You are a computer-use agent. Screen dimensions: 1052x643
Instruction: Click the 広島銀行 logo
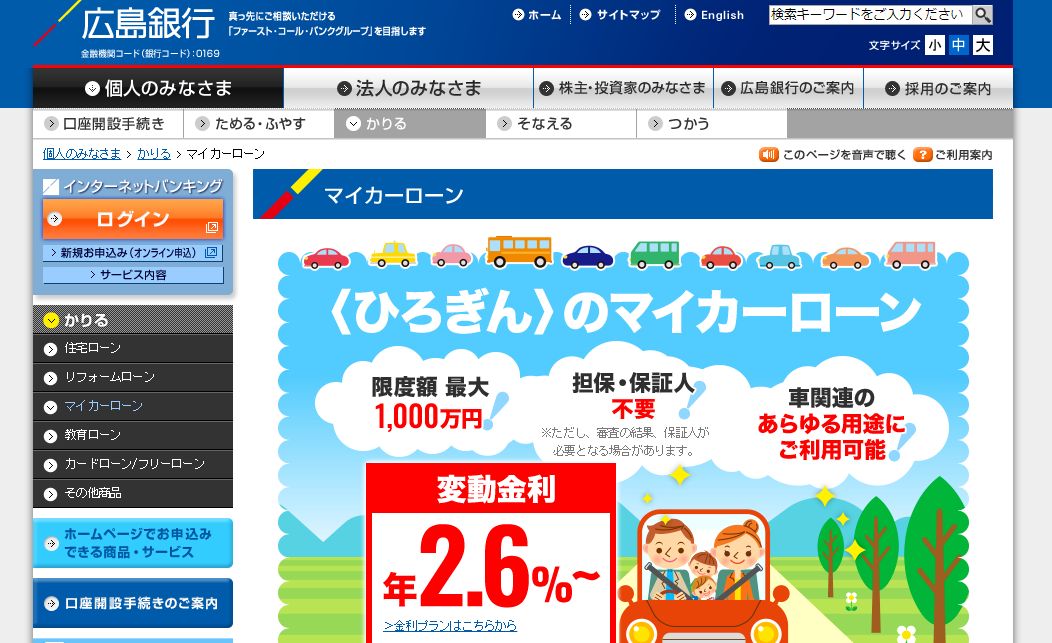tap(148, 23)
